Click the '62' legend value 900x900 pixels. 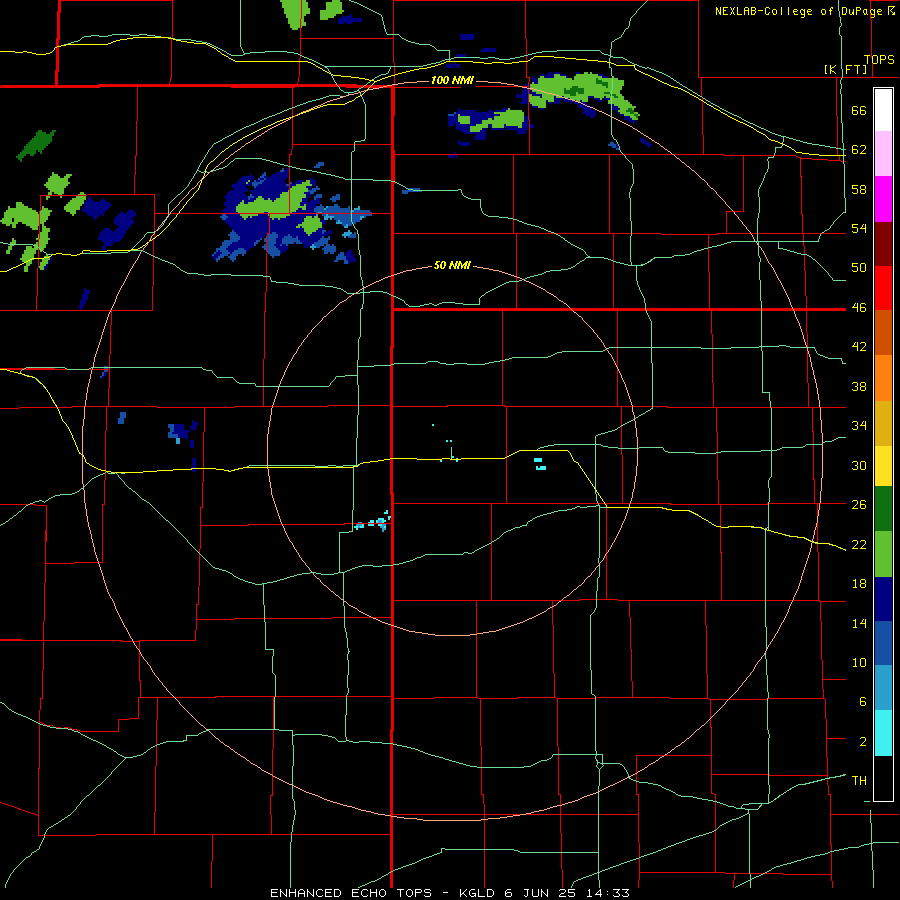coord(859,150)
